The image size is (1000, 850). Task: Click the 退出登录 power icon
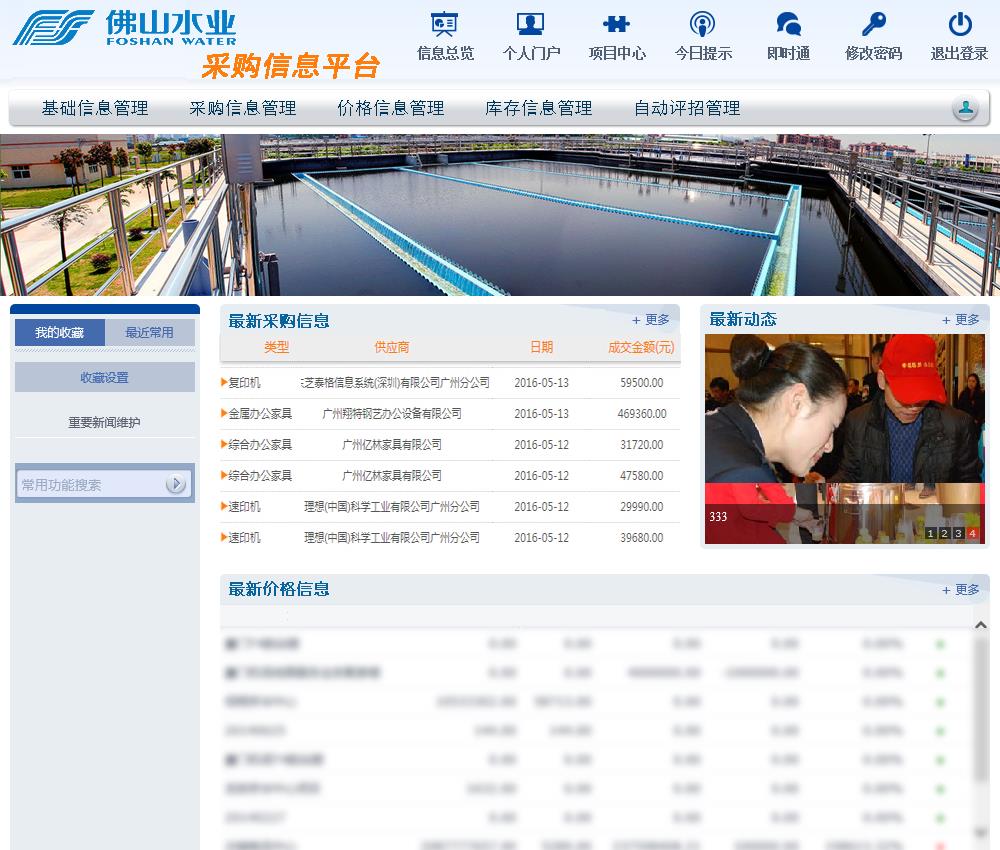(959, 26)
